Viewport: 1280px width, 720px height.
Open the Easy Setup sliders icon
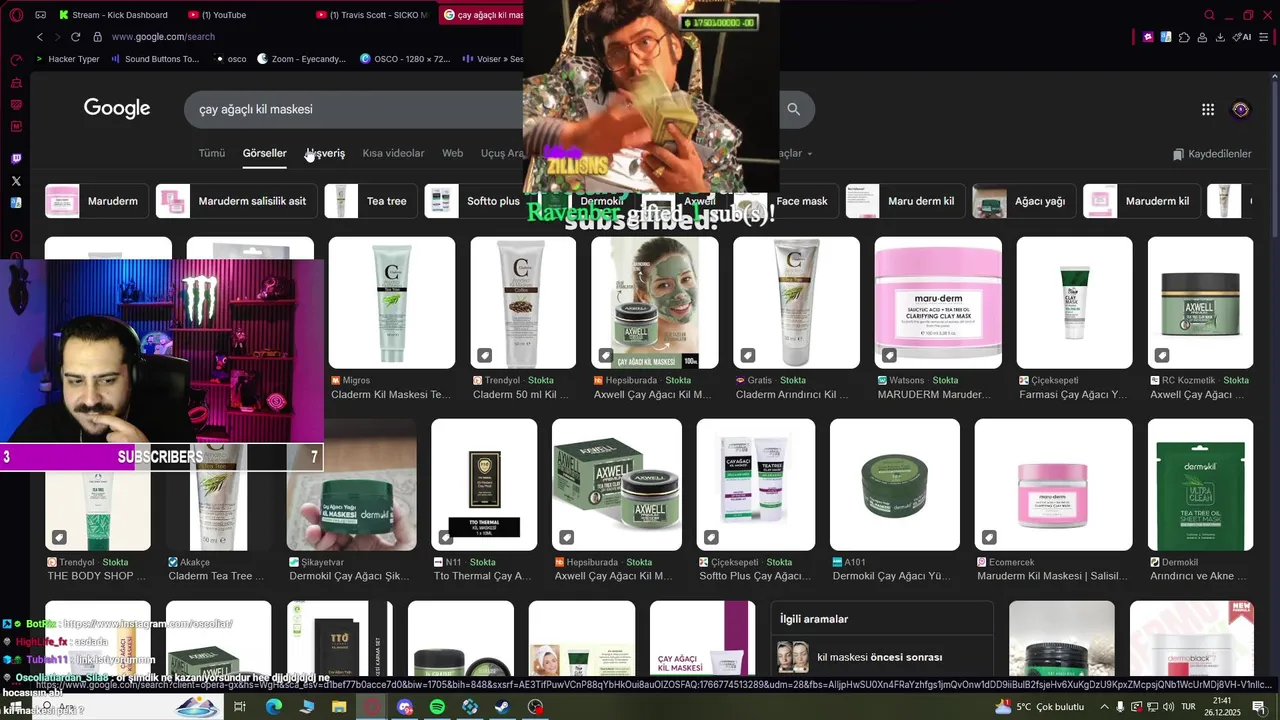tap(1265, 37)
